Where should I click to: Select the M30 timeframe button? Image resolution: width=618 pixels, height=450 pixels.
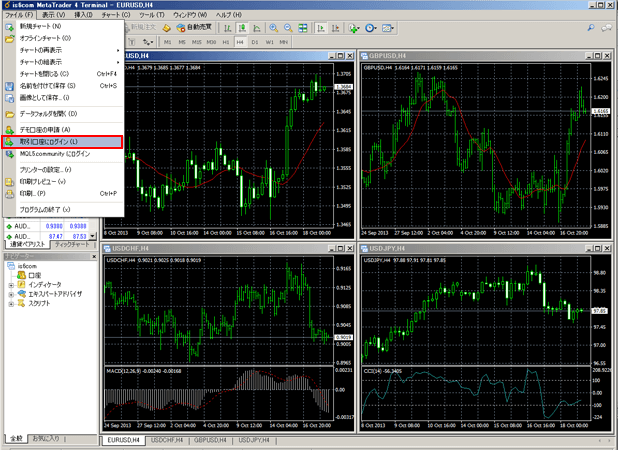pos(211,42)
